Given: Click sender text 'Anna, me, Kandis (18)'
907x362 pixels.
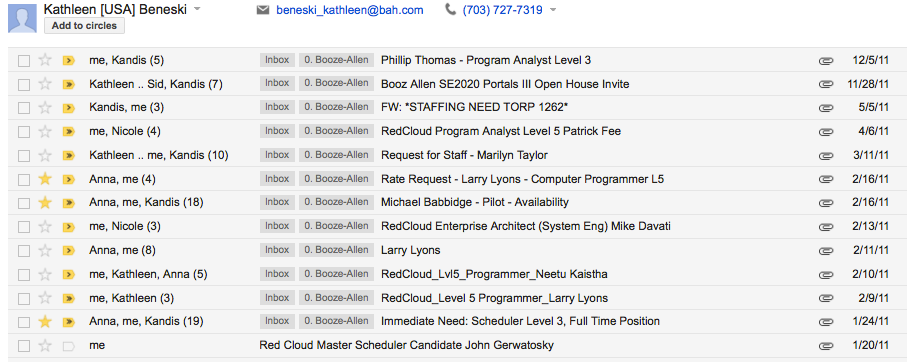Looking at the screenshot, I should [x=146, y=202].
